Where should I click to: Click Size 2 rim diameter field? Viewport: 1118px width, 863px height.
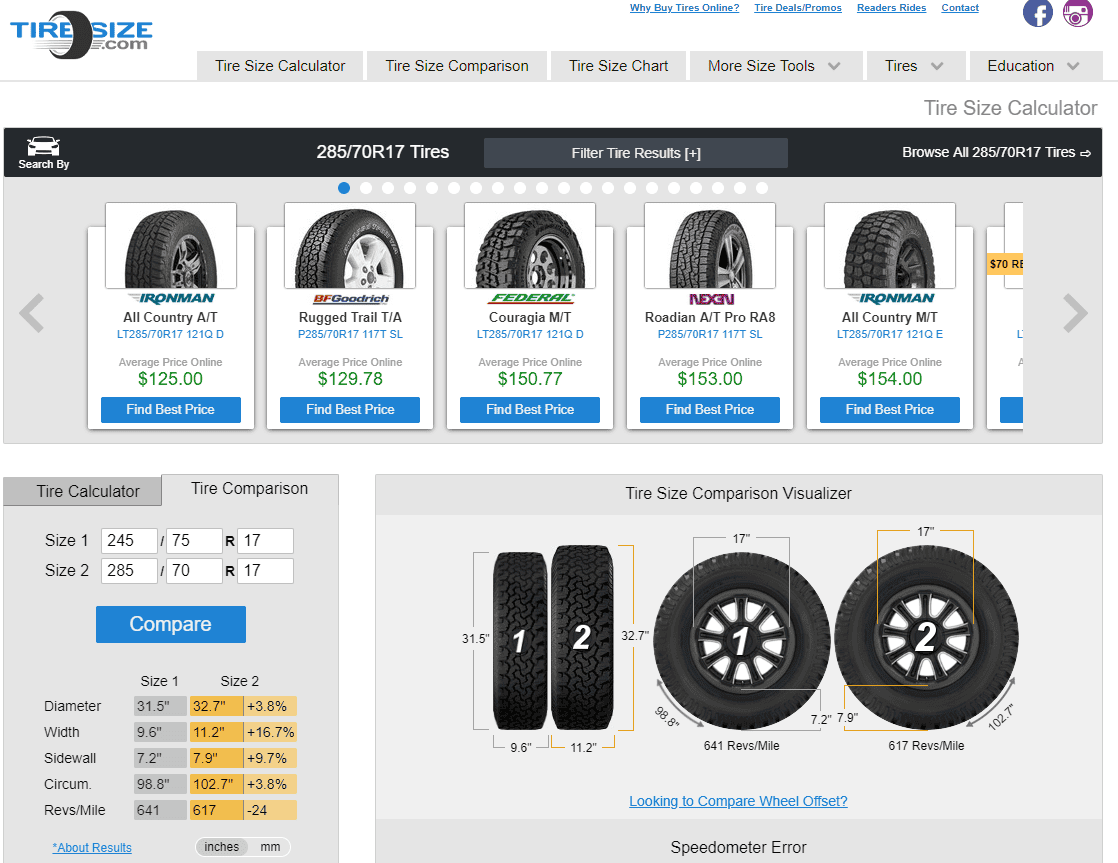(265, 571)
